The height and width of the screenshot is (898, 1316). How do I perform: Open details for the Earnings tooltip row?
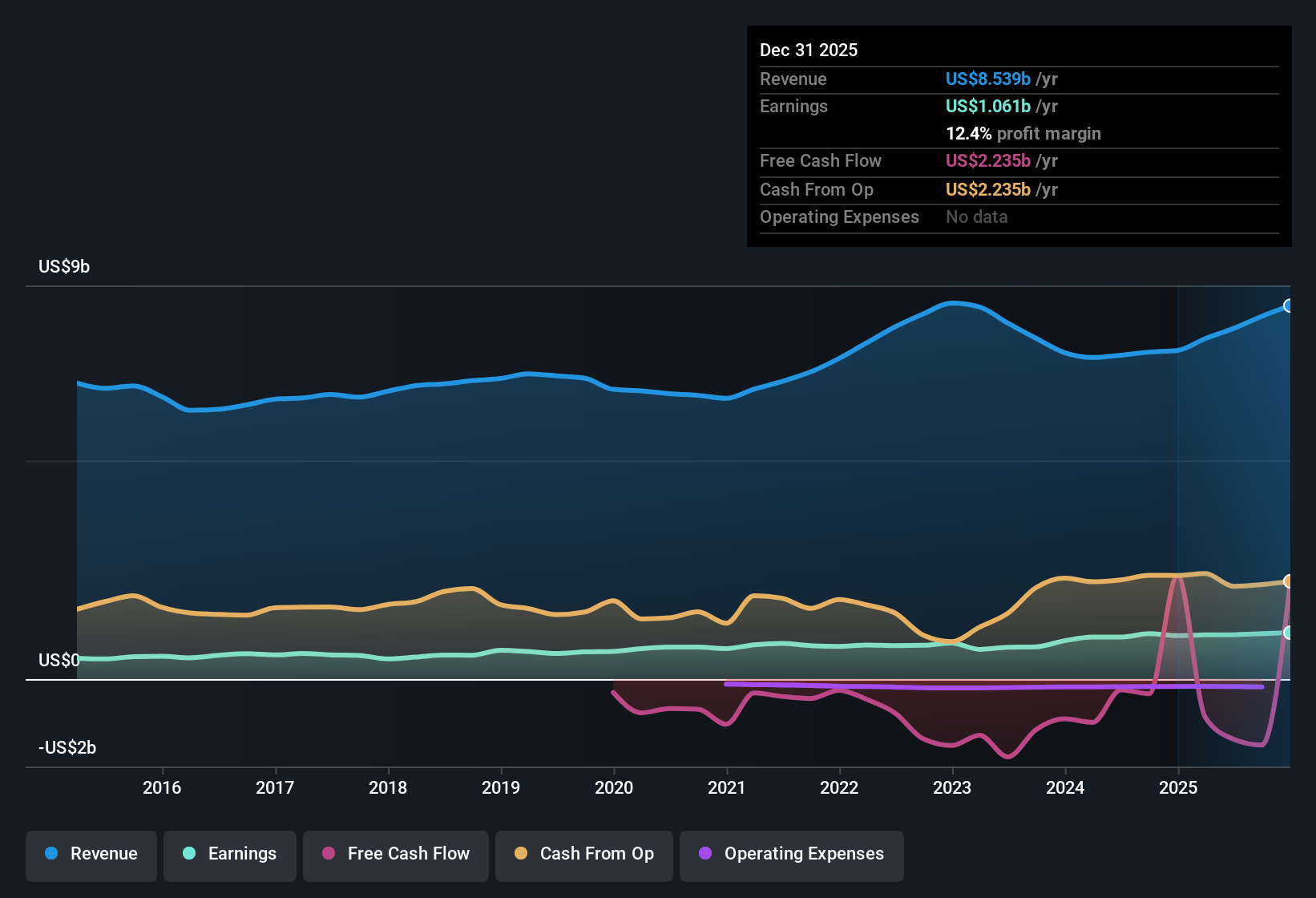coord(793,106)
